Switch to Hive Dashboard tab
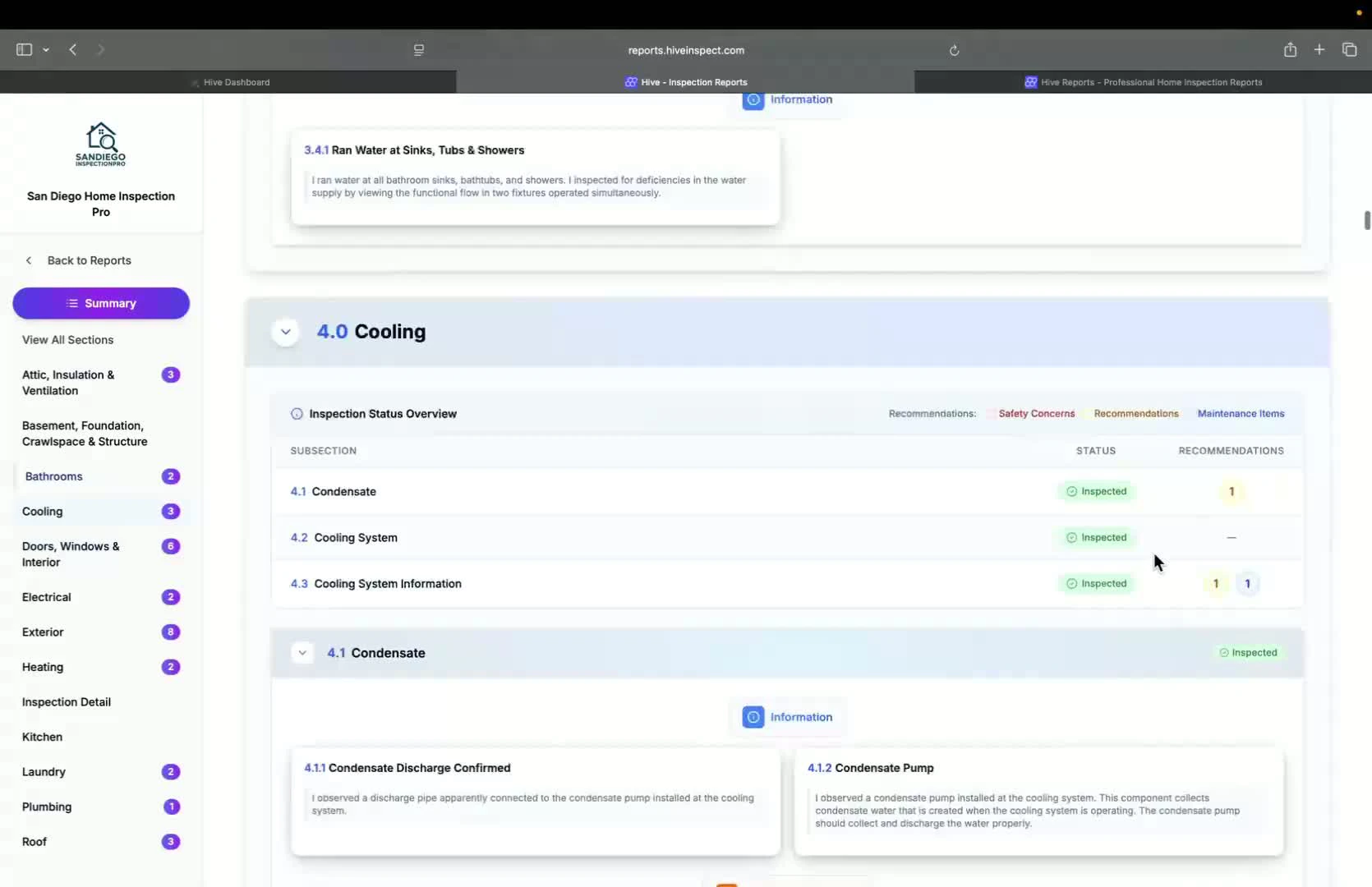The image size is (1372, 887). pos(228,82)
